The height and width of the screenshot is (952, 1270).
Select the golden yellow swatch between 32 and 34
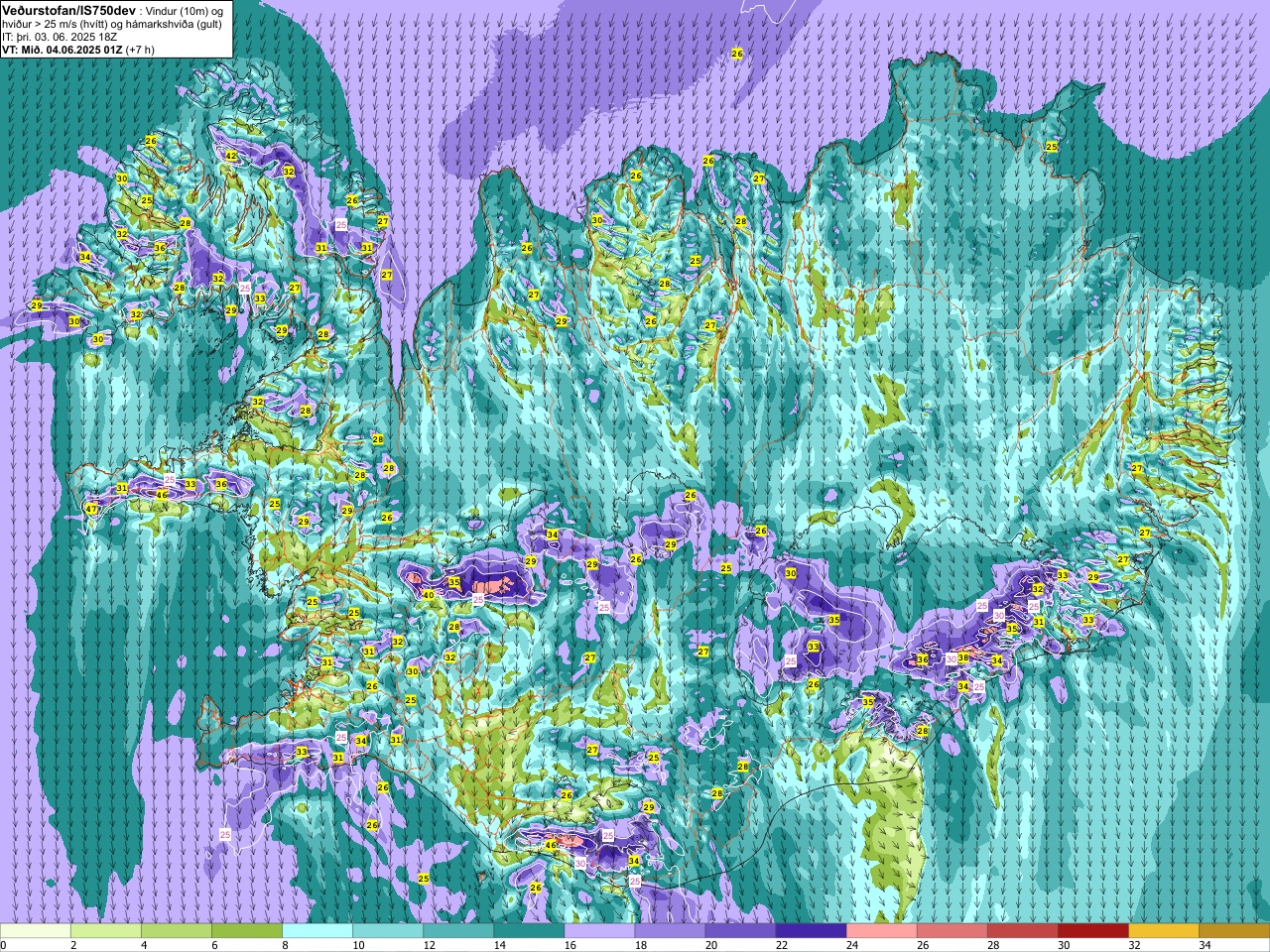(1163, 931)
